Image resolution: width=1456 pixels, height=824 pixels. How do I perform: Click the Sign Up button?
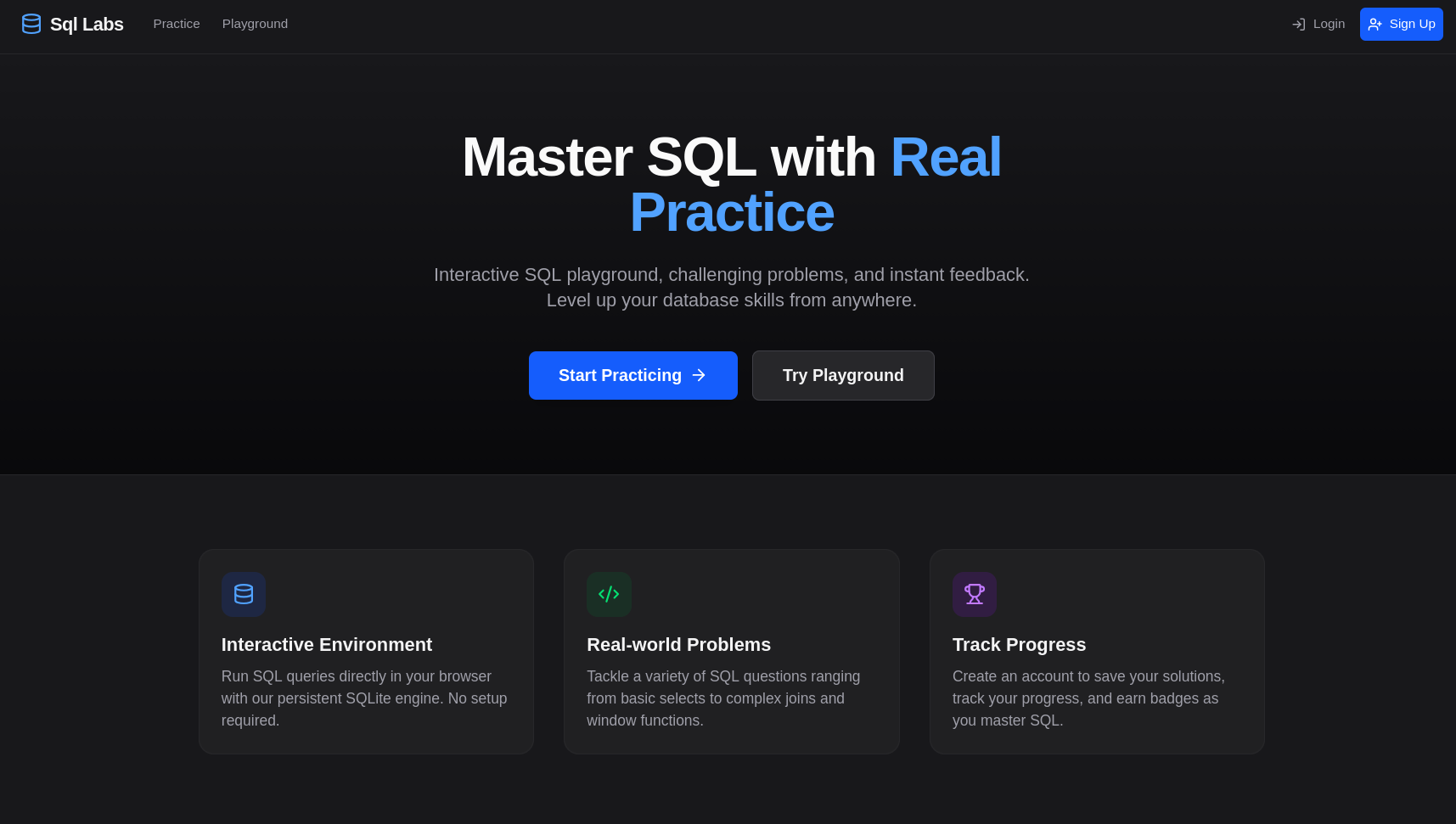[x=1401, y=24]
